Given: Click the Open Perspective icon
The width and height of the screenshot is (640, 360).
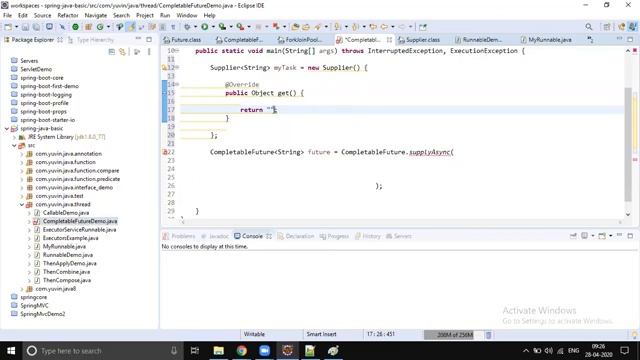Looking at the screenshot, I should [607, 27].
